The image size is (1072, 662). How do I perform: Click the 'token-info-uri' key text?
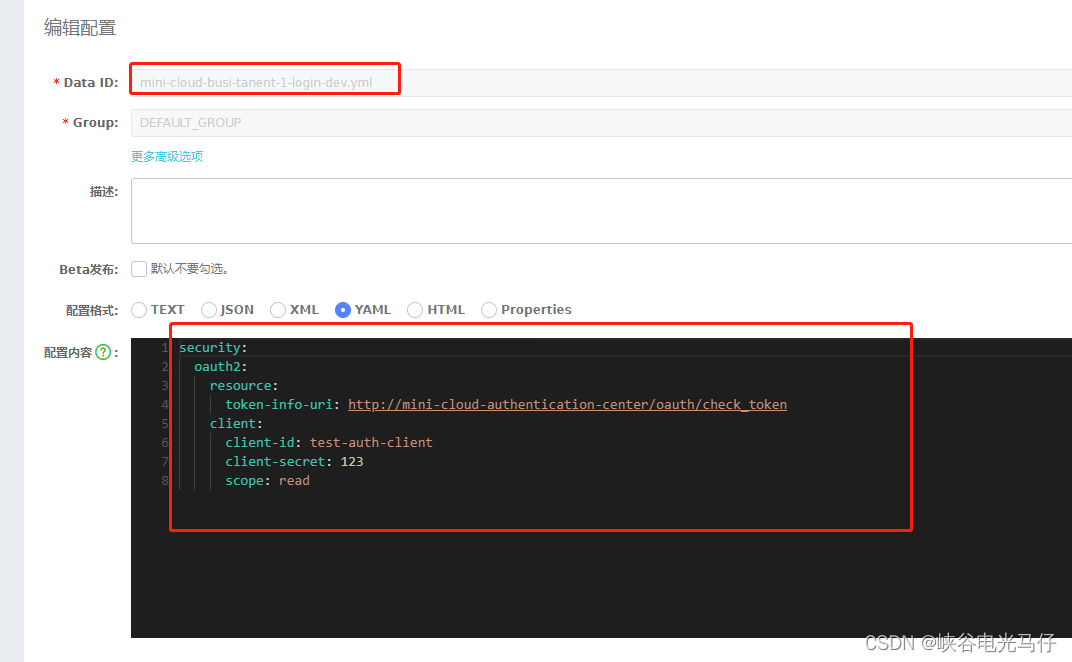[279, 404]
